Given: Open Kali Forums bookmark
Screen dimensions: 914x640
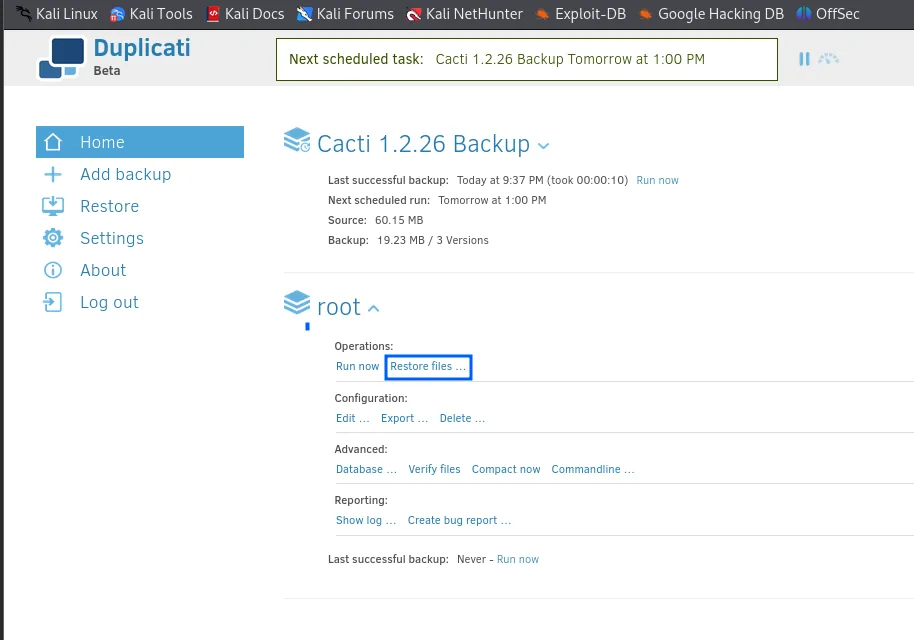Looking at the screenshot, I should pyautogui.click(x=345, y=13).
